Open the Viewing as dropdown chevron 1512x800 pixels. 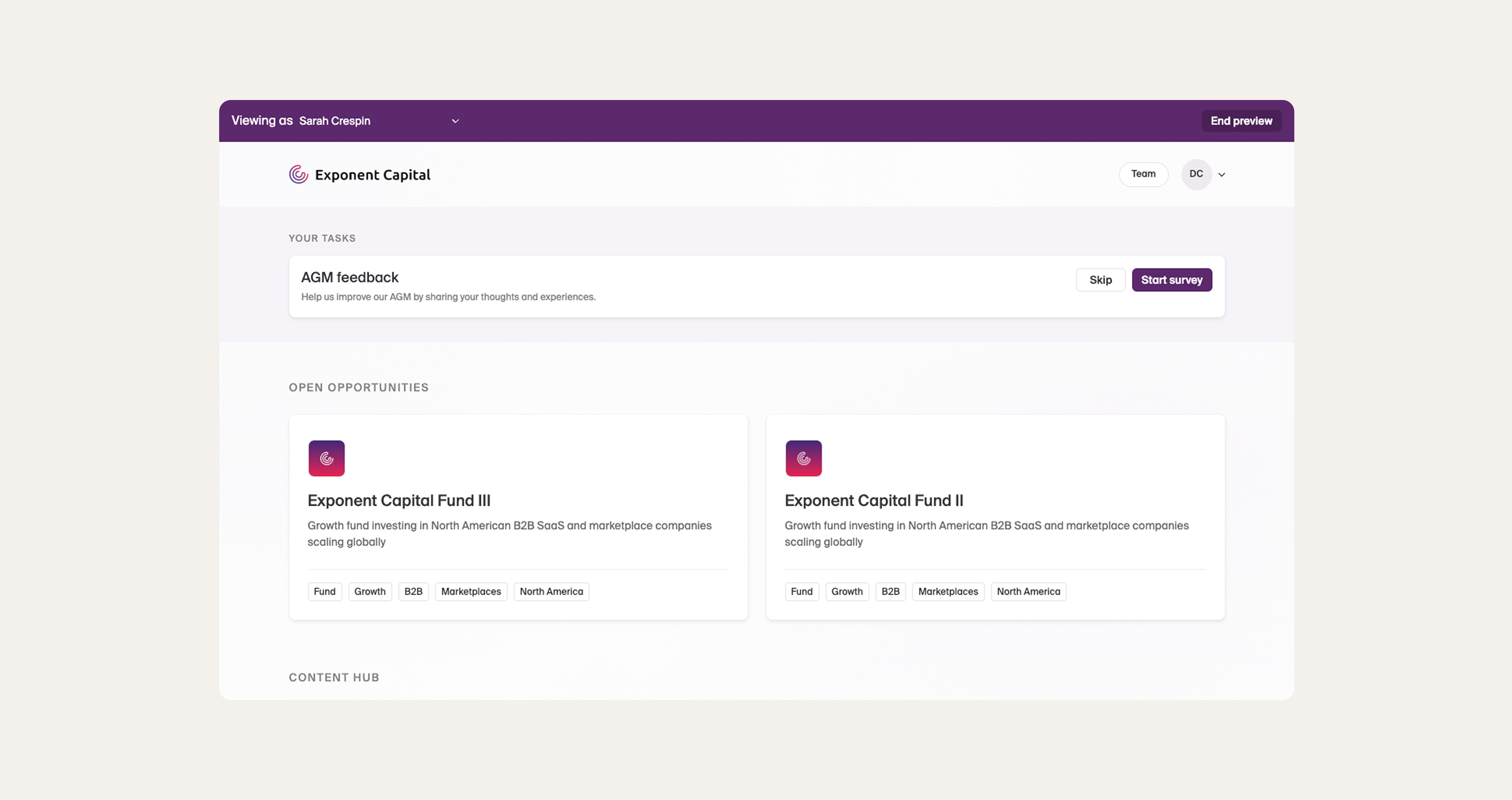tap(455, 121)
